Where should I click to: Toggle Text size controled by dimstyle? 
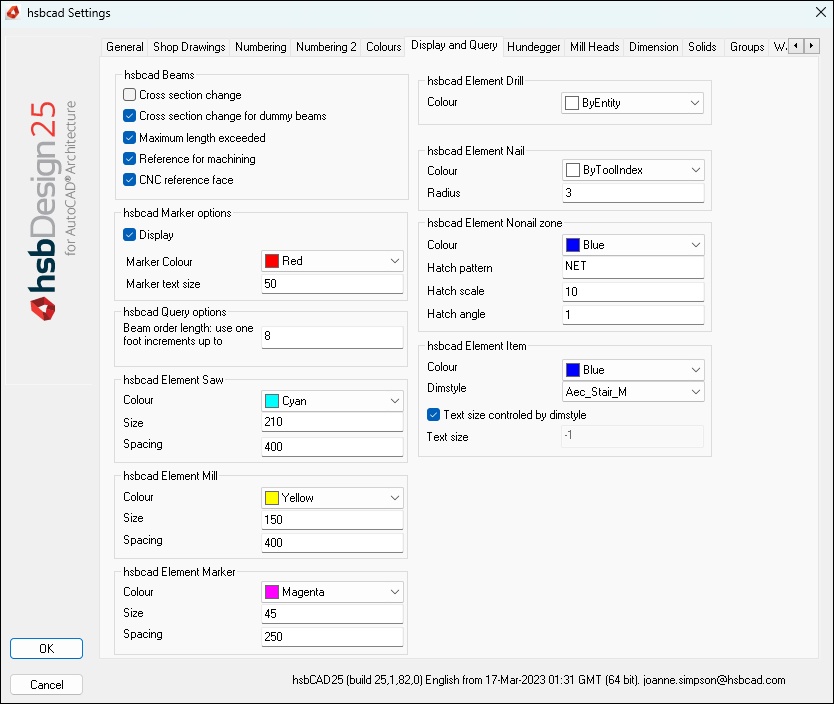pyautogui.click(x=433, y=415)
